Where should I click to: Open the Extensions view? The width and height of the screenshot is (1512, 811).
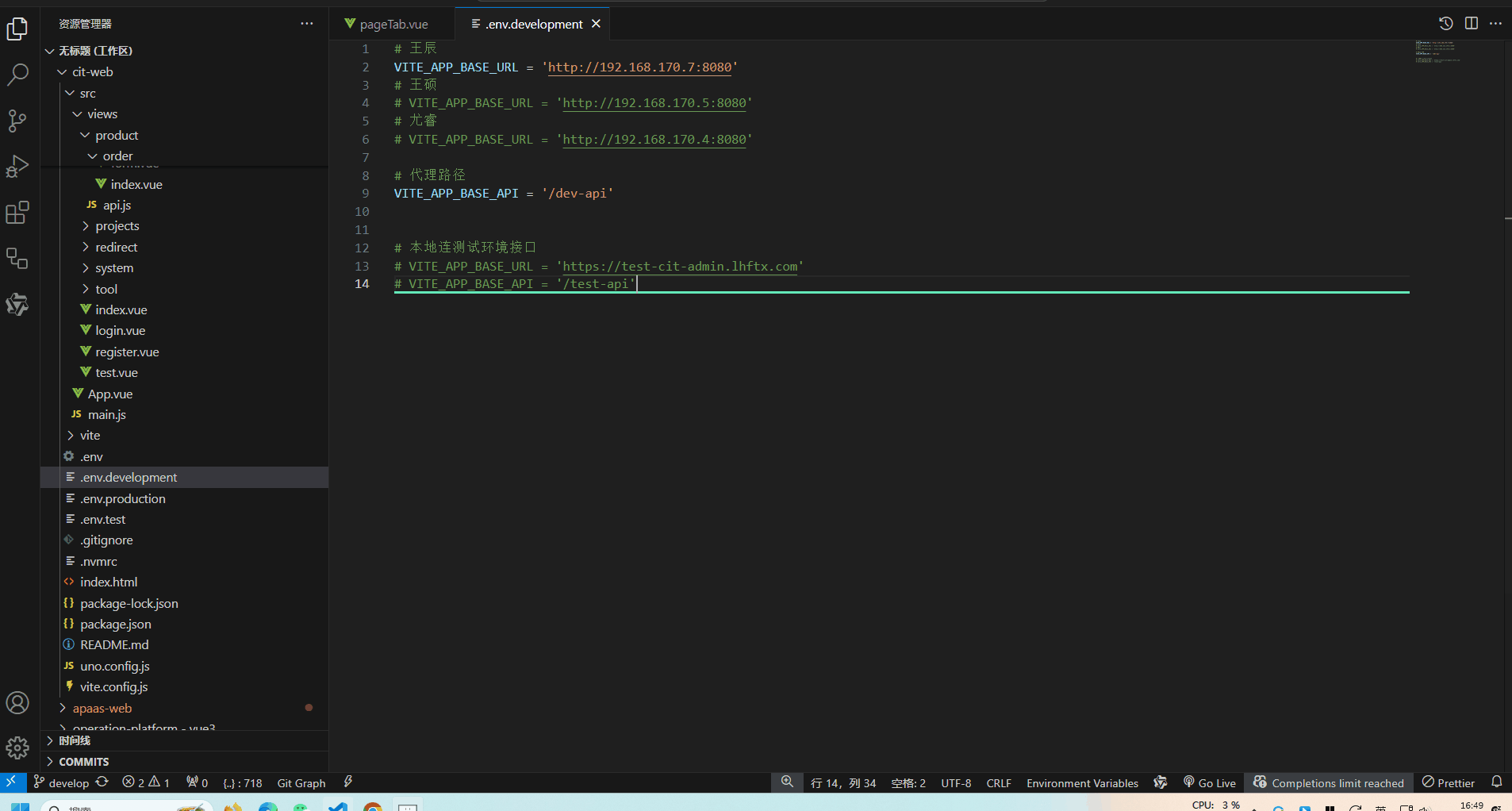click(17, 213)
